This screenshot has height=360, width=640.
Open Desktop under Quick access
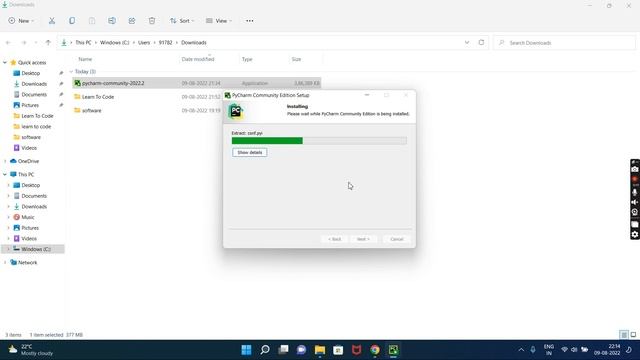[x=31, y=73]
